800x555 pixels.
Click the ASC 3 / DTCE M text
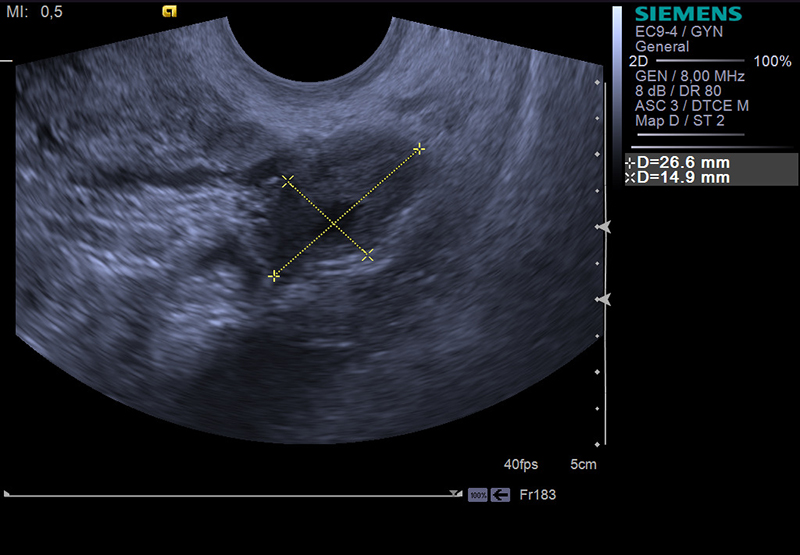click(x=692, y=106)
